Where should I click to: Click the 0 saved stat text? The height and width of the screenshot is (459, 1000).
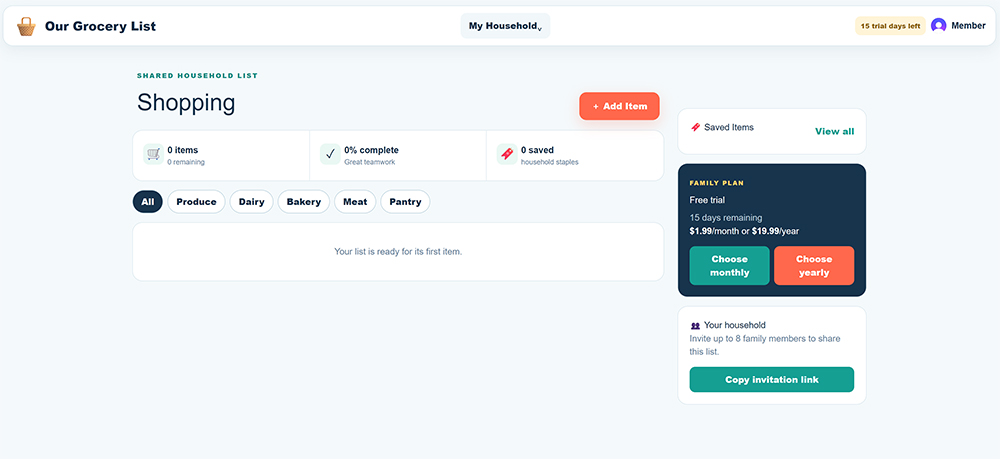pyautogui.click(x=537, y=150)
